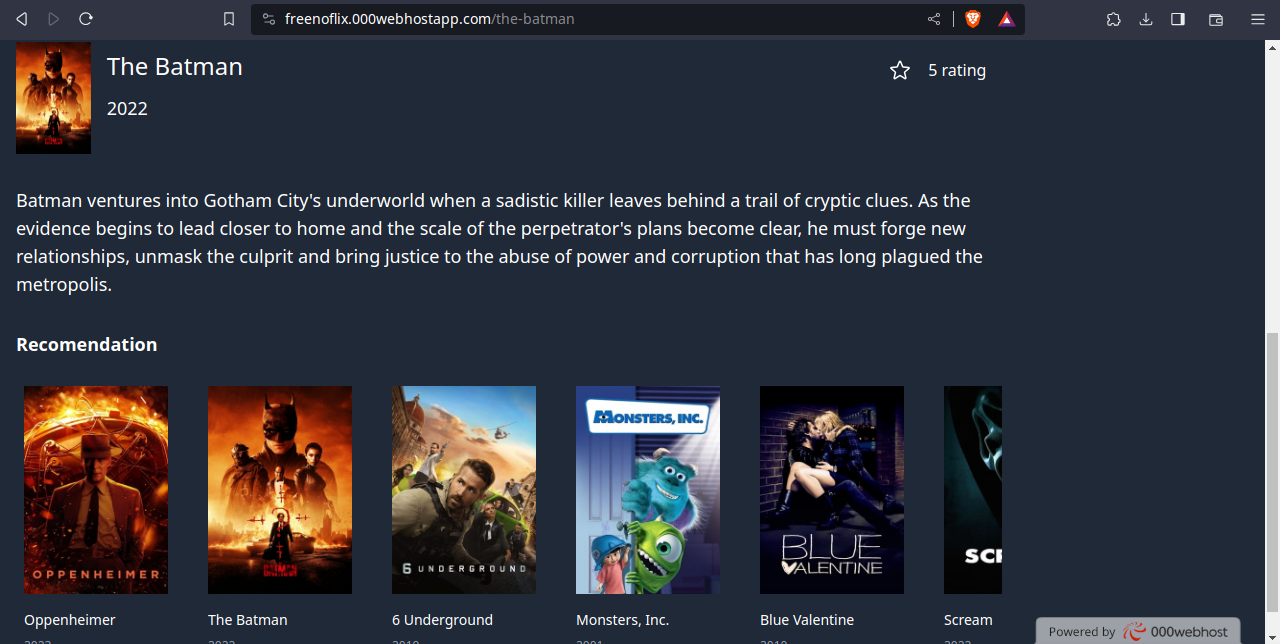
Task: Bookmark this page using the bookmark icon
Action: [229, 19]
